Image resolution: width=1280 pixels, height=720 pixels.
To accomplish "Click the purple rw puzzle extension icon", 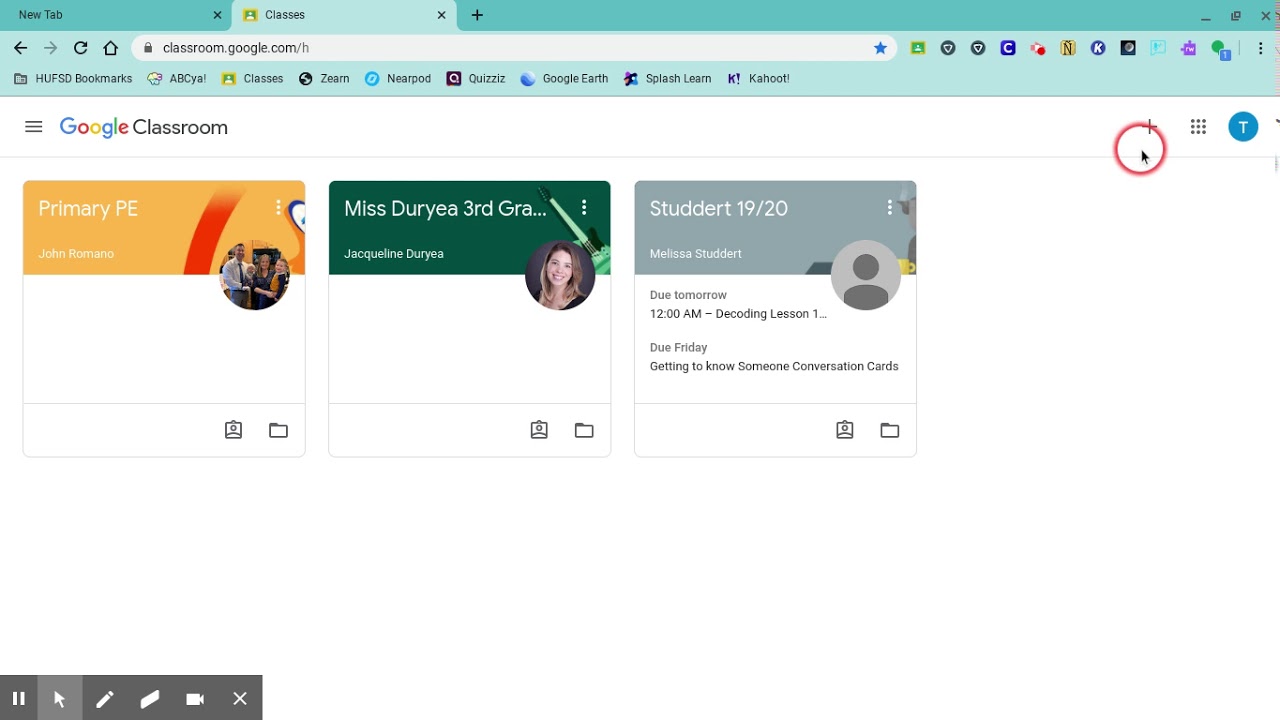I will coord(1188,48).
